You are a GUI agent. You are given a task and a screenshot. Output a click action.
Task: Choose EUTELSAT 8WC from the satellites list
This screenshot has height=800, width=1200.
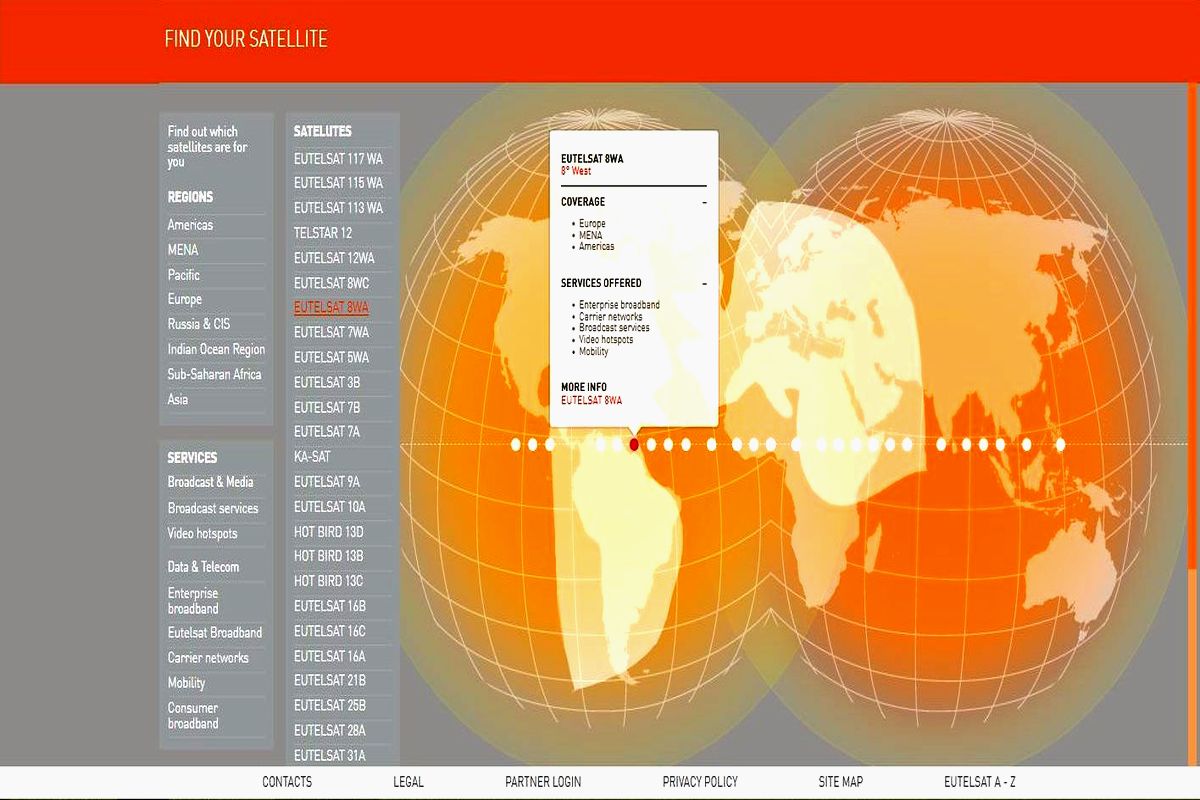pos(331,283)
